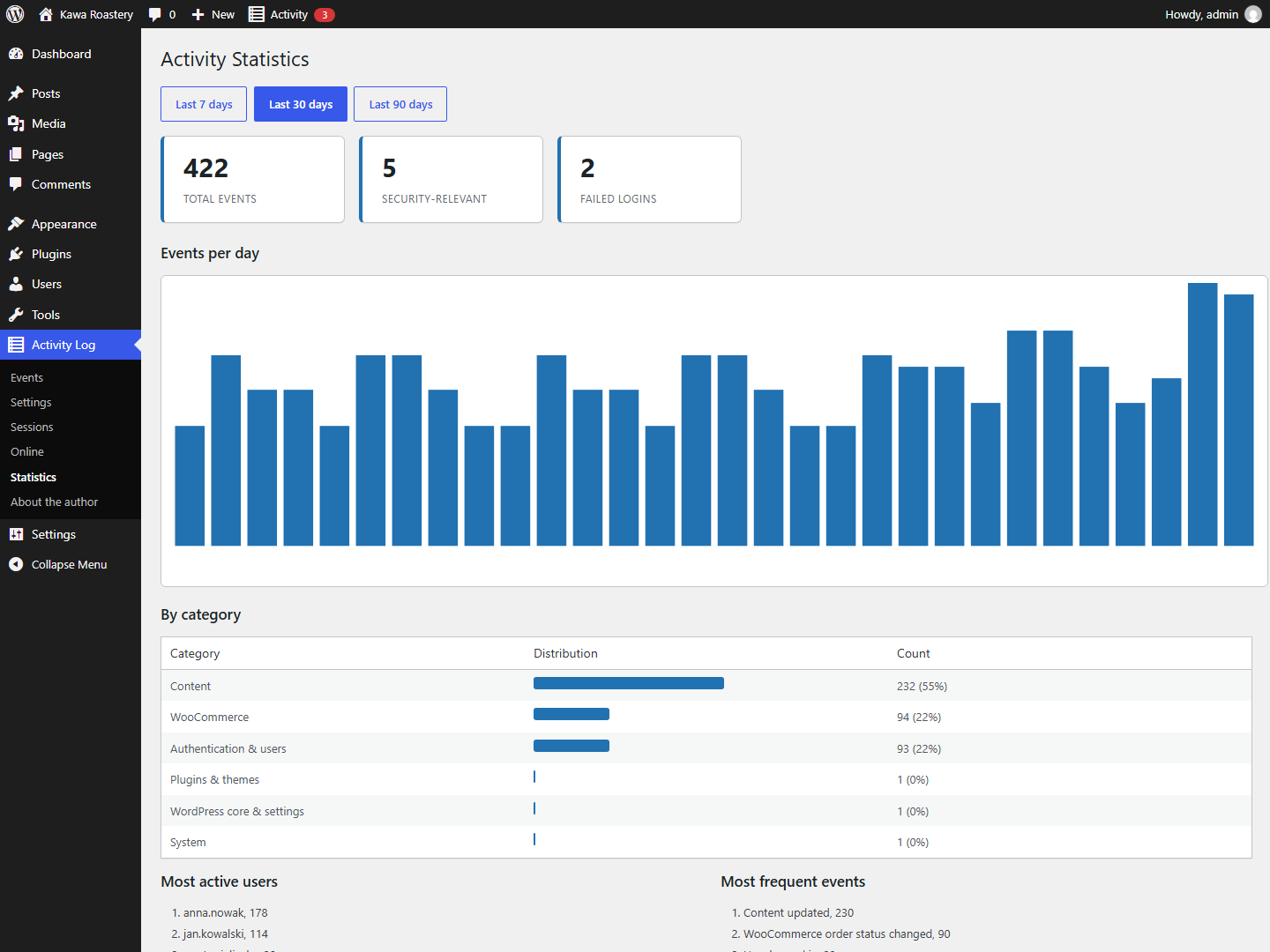
Task: Click the Content distribution bar
Action: pyautogui.click(x=629, y=683)
